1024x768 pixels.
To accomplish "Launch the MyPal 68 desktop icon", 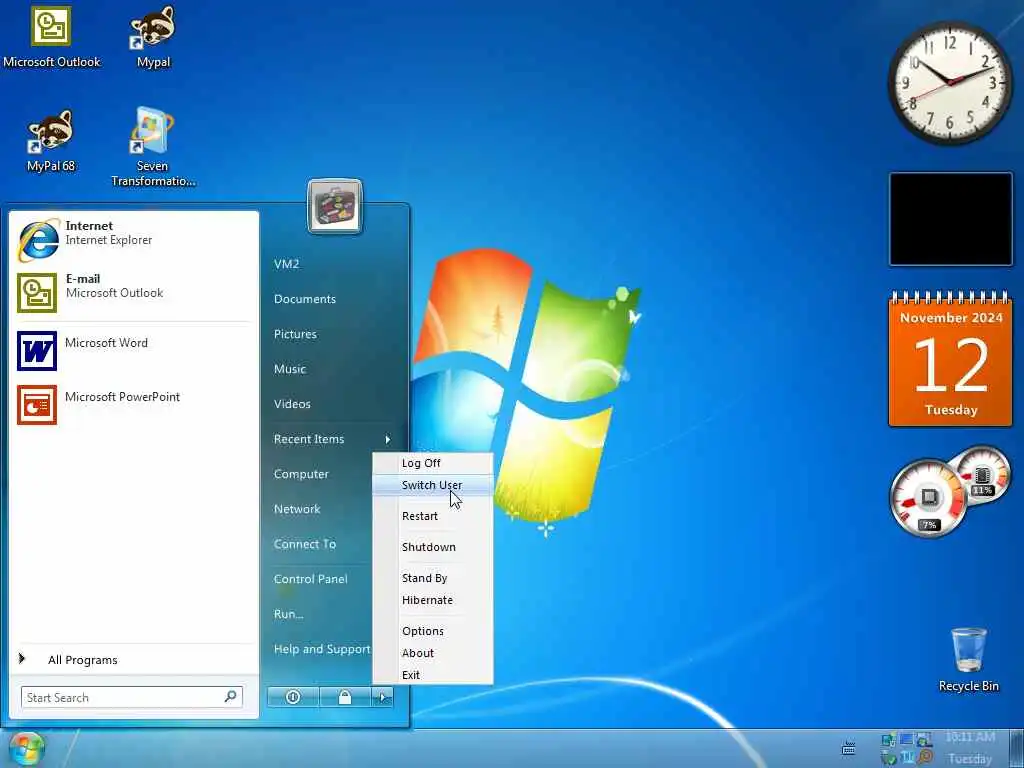I will 51,141.
